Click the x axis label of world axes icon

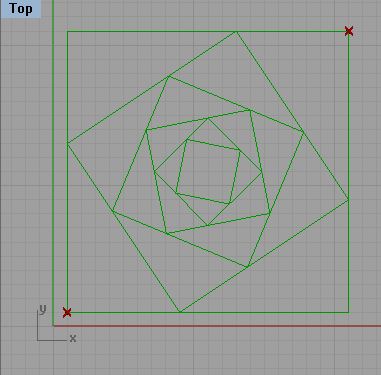[73, 339]
